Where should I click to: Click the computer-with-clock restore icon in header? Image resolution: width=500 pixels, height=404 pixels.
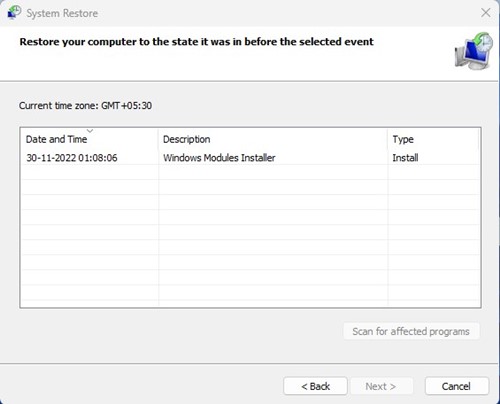(x=474, y=51)
